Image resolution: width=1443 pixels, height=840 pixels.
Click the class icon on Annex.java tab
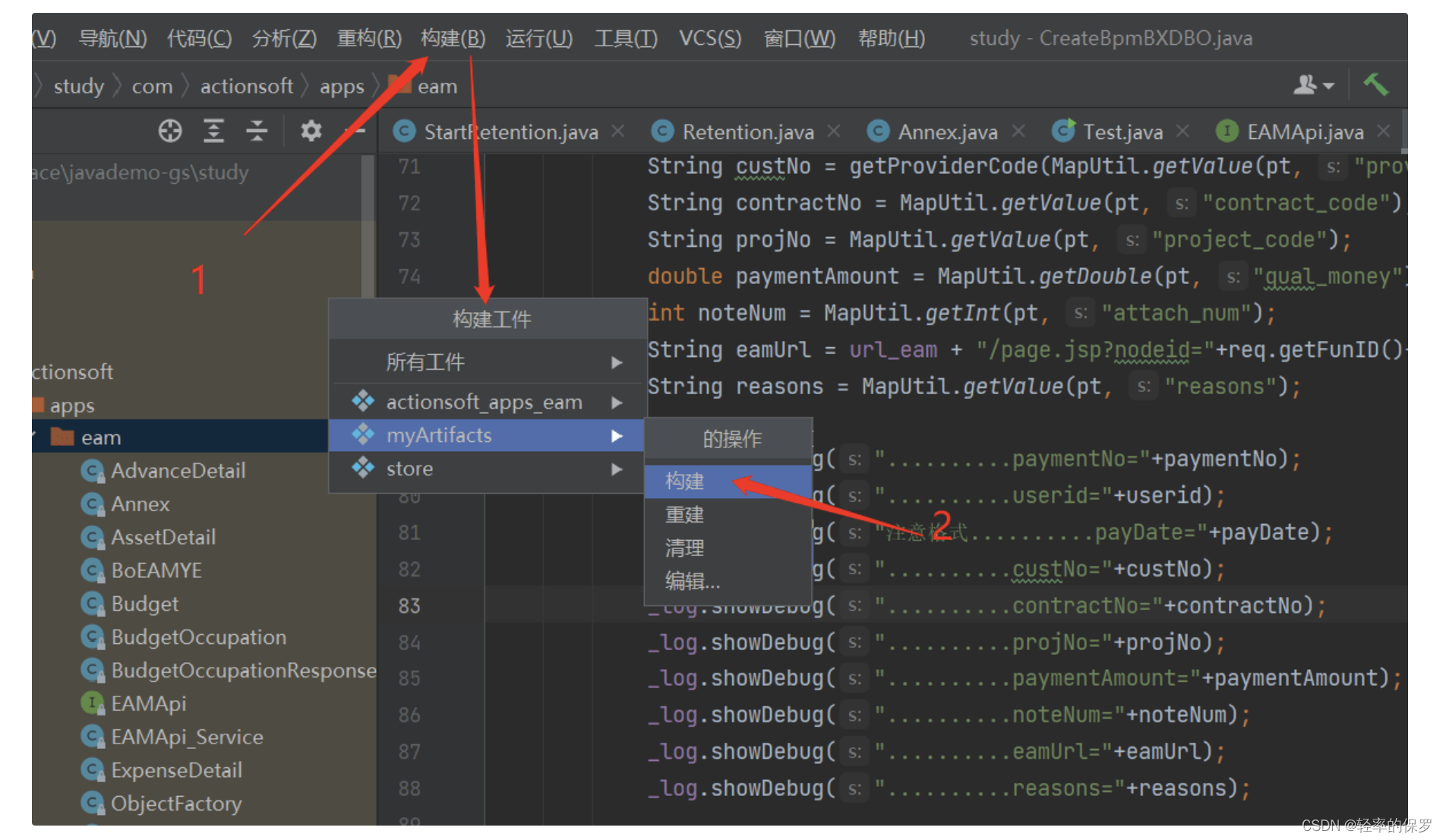879,131
